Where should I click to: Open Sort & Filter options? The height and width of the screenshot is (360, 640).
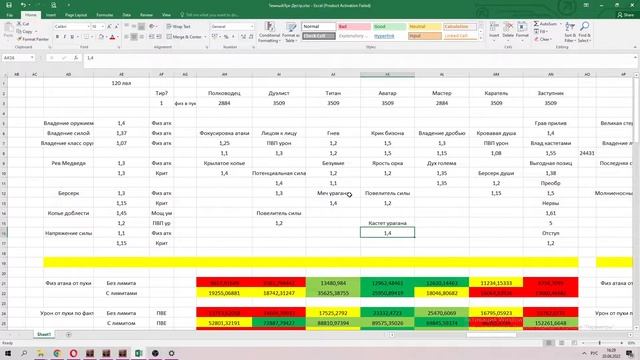(570, 32)
